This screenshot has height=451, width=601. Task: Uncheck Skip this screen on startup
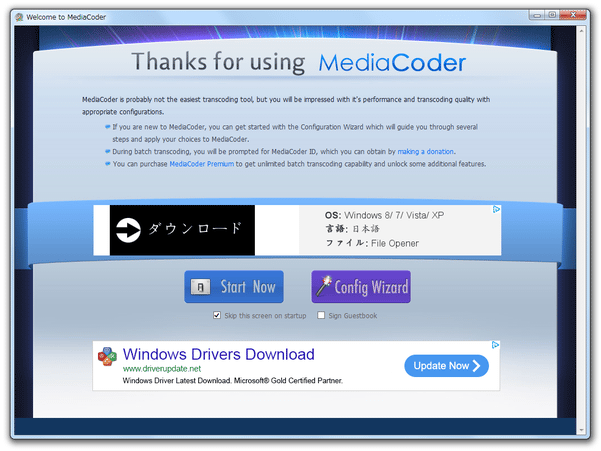(217, 315)
